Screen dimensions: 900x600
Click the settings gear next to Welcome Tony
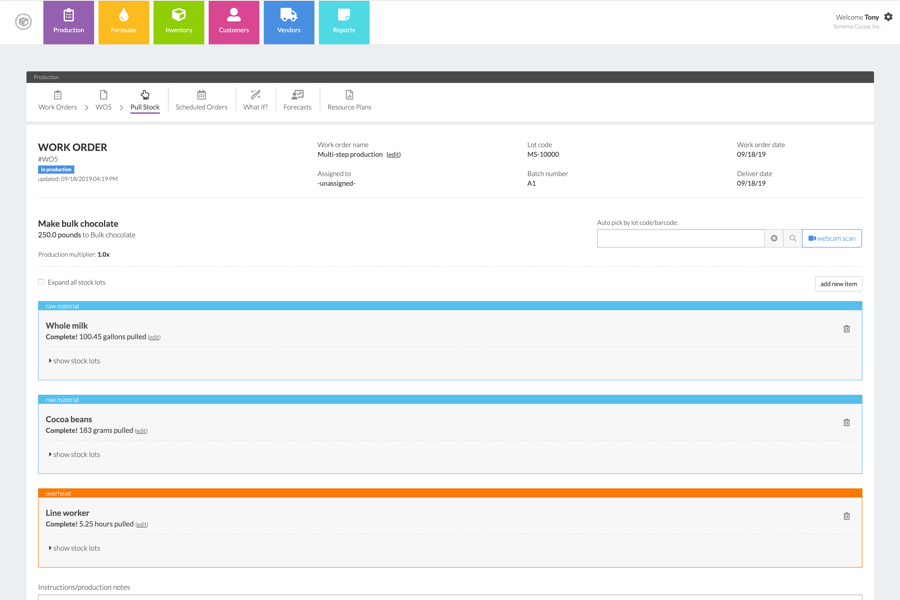(x=888, y=17)
